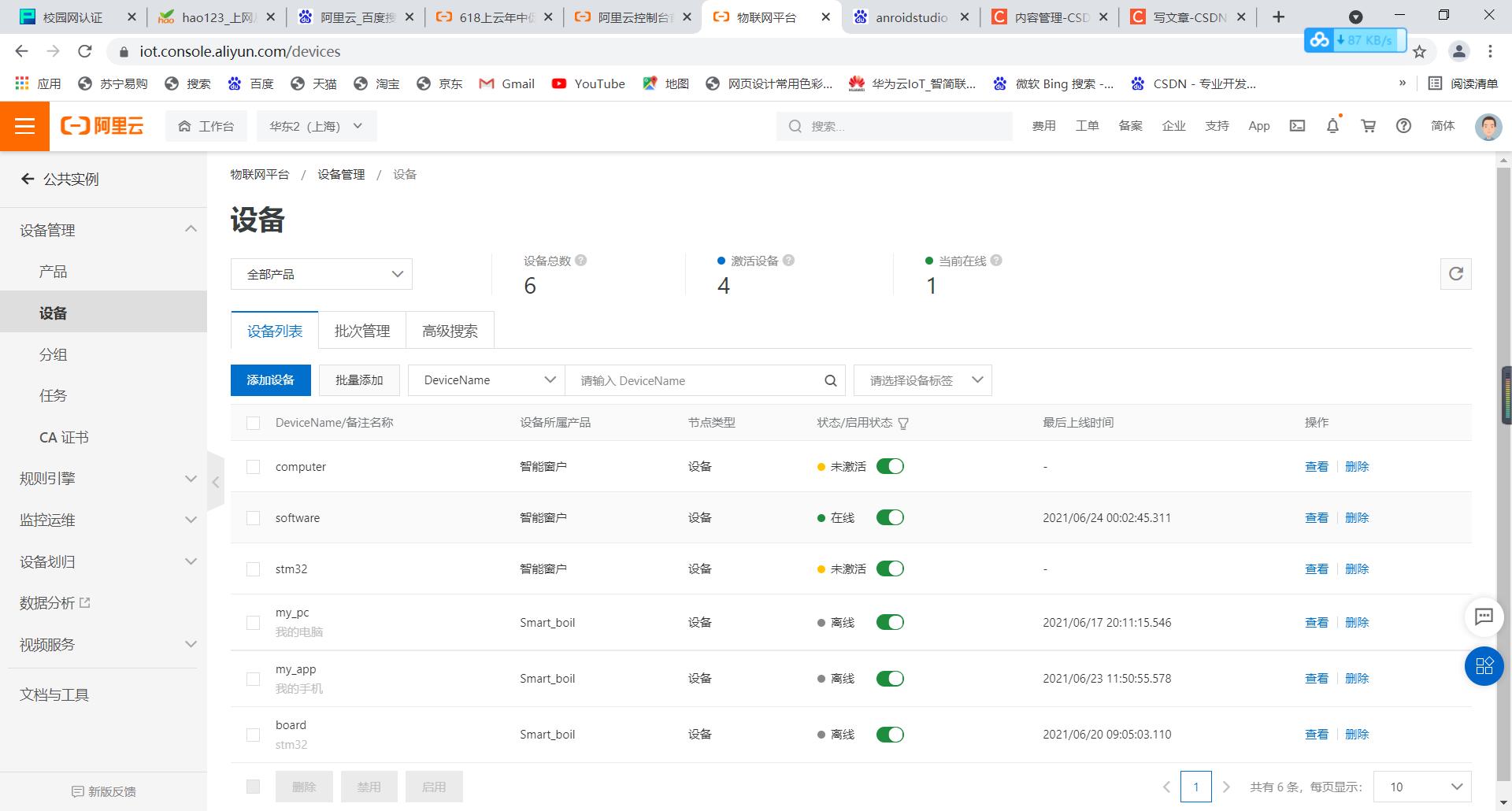The width and height of the screenshot is (1512, 811).
Task: Open the 设备管理 breadcrumb link
Action: tap(341, 174)
